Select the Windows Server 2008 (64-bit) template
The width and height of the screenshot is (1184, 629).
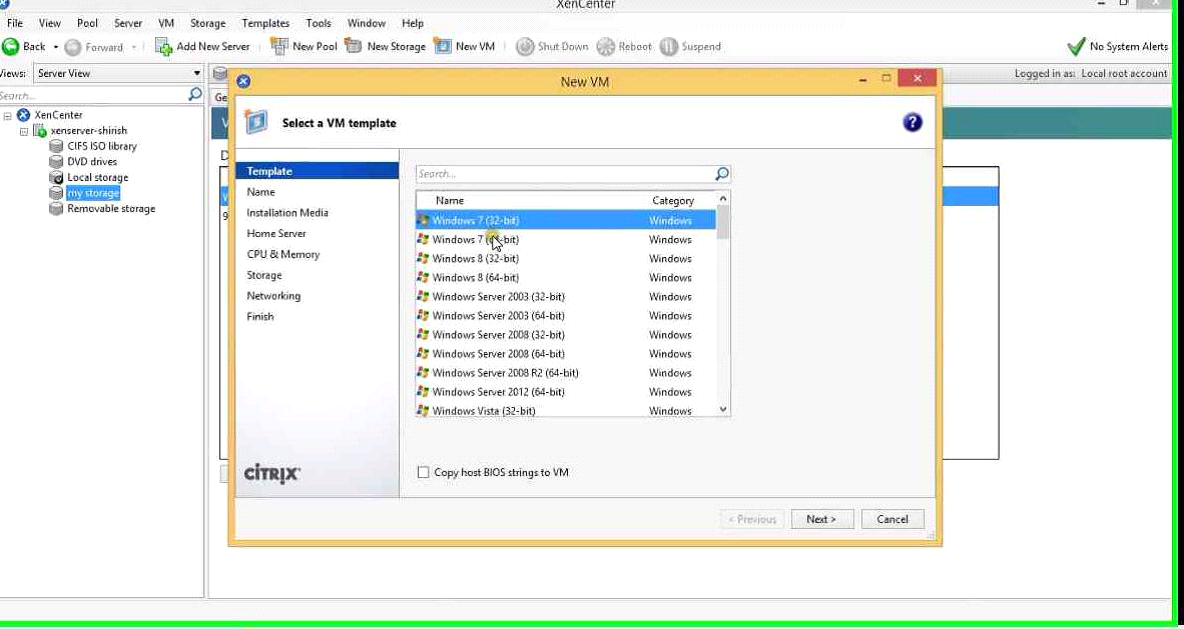click(x=565, y=354)
